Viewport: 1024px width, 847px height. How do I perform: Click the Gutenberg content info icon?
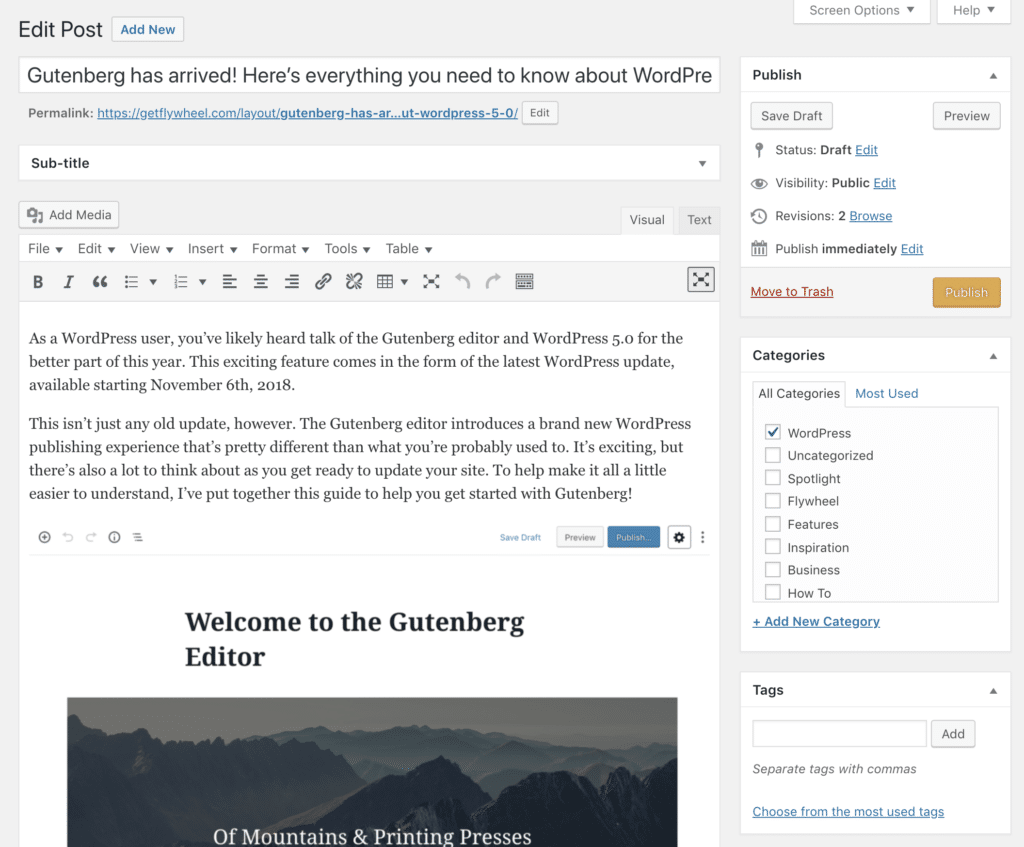114,537
